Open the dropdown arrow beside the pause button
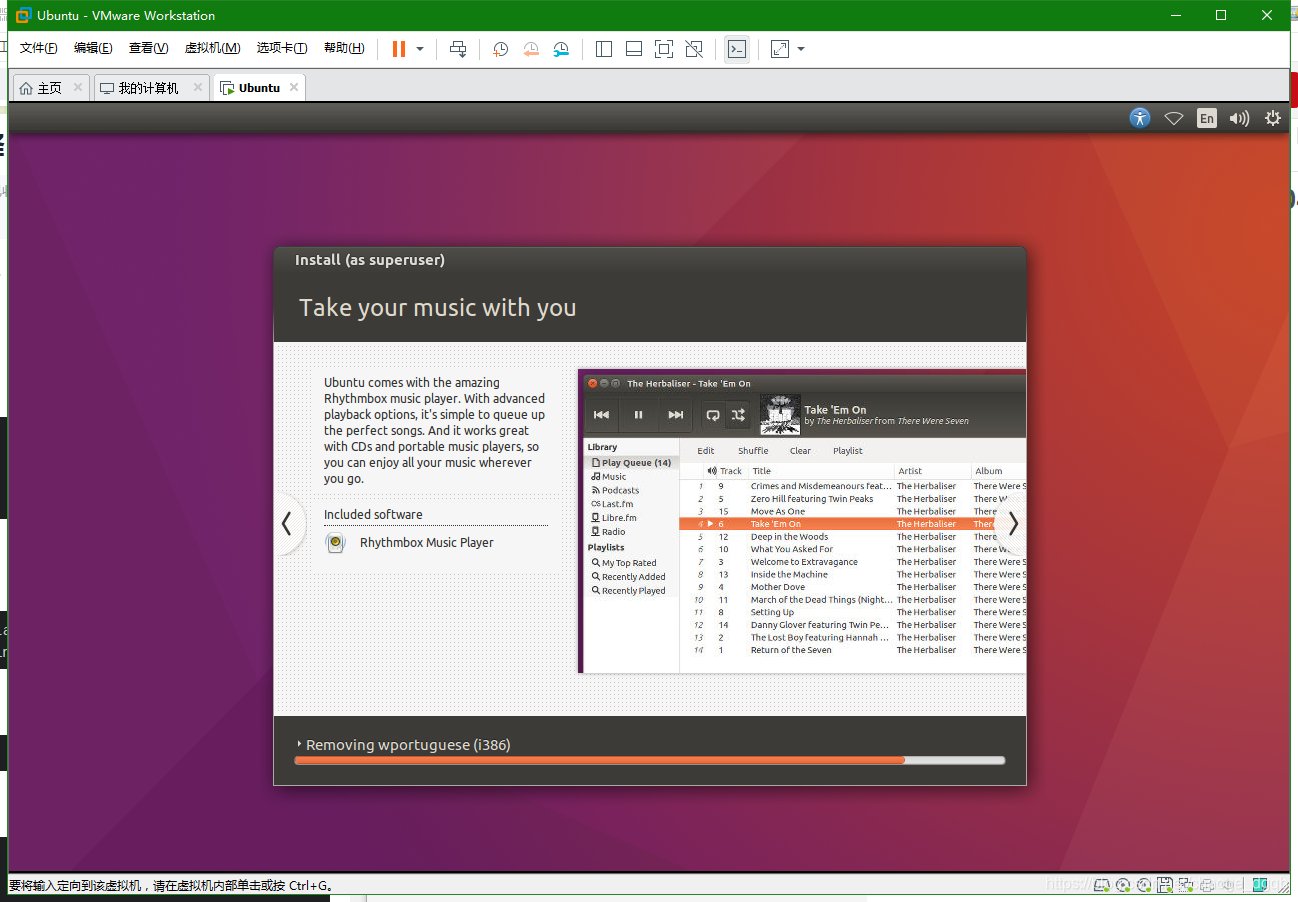1298x902 pixels. coord(420,49)
